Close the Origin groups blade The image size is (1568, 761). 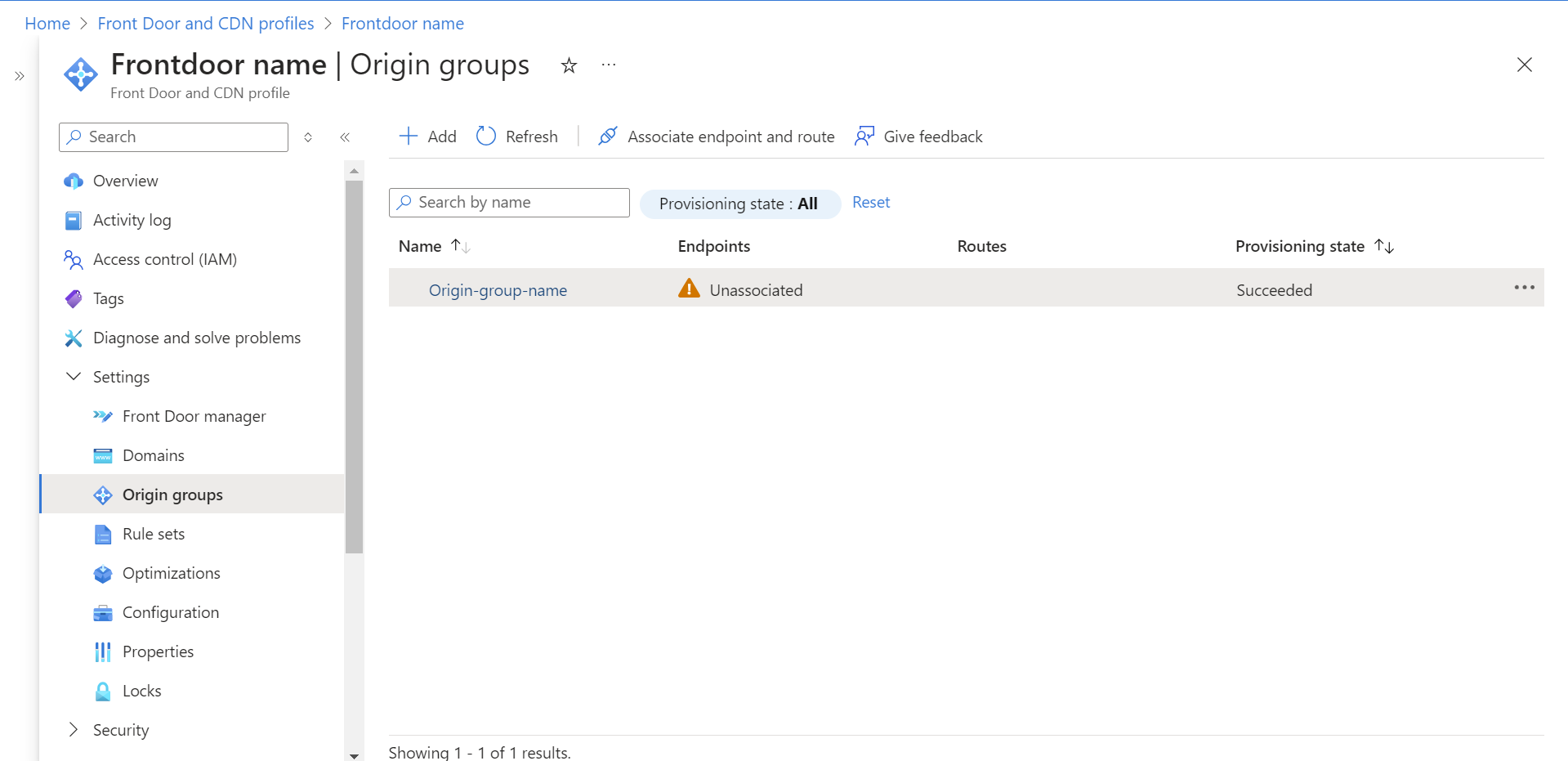1524,65
